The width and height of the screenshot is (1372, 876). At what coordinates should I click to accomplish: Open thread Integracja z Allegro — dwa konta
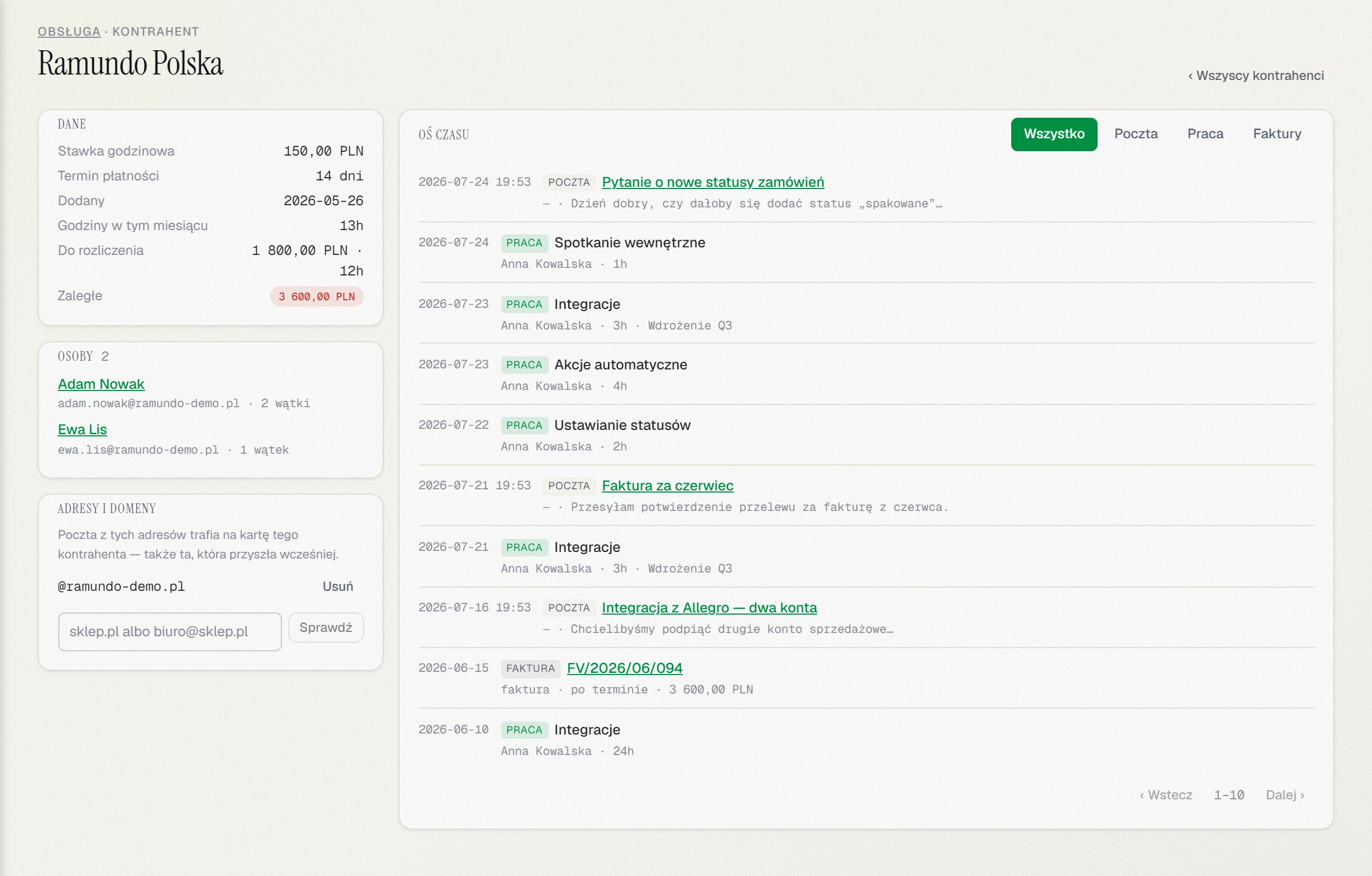tap(709, 608)
